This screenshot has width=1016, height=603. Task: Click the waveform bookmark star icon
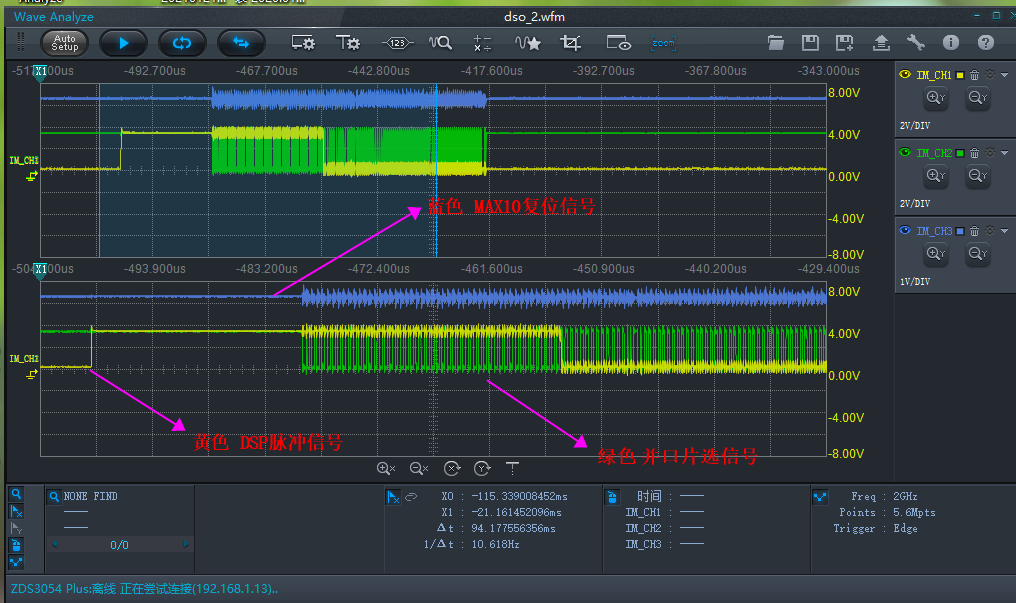click(527, 43)
